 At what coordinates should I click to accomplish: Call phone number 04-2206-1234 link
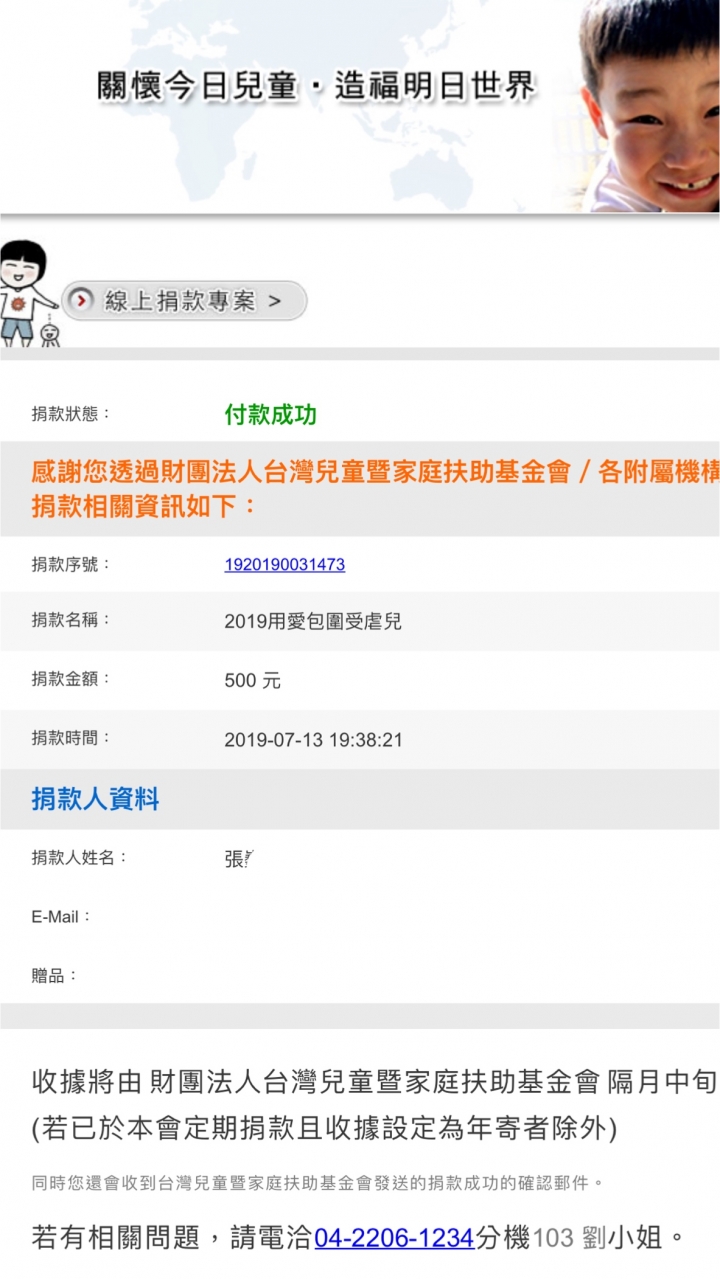(x=394, y=1237)
